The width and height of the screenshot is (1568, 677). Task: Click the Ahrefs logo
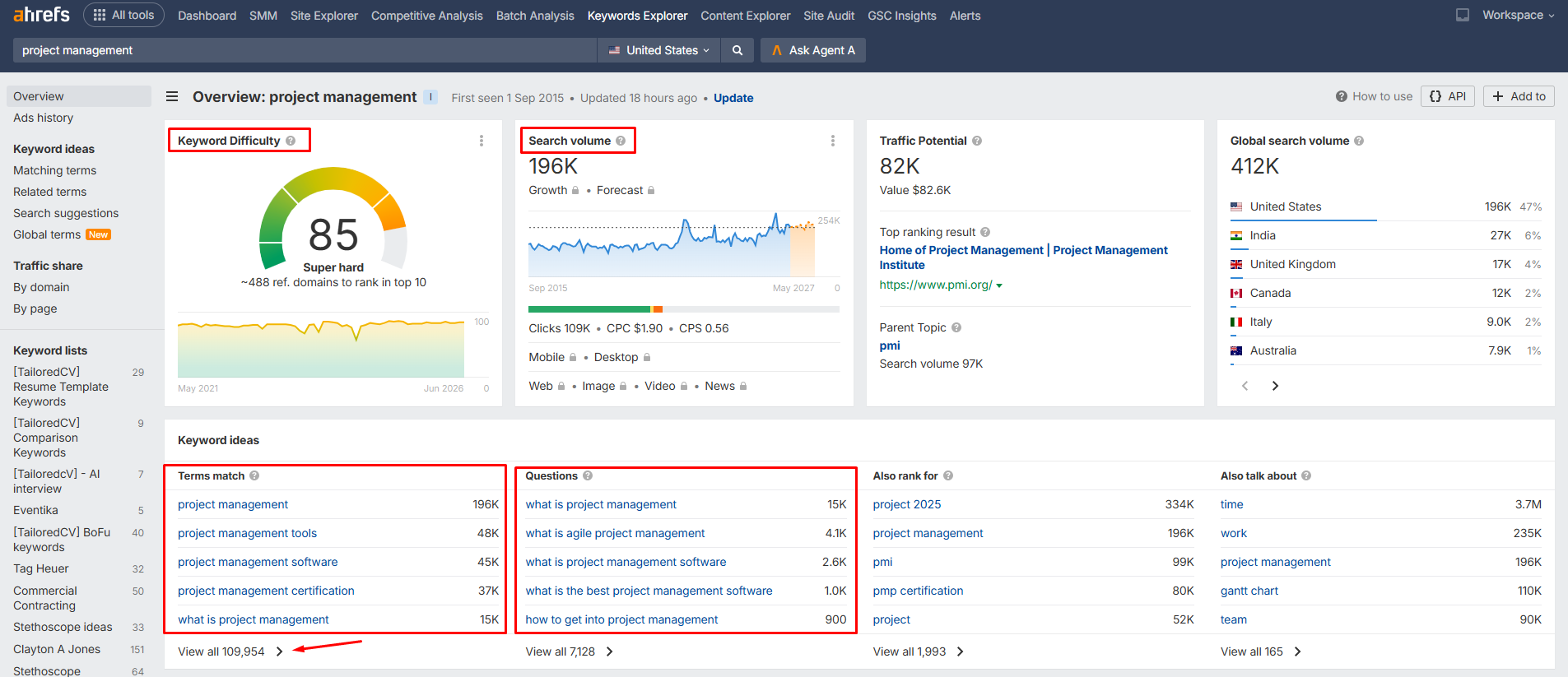[41, 15]
